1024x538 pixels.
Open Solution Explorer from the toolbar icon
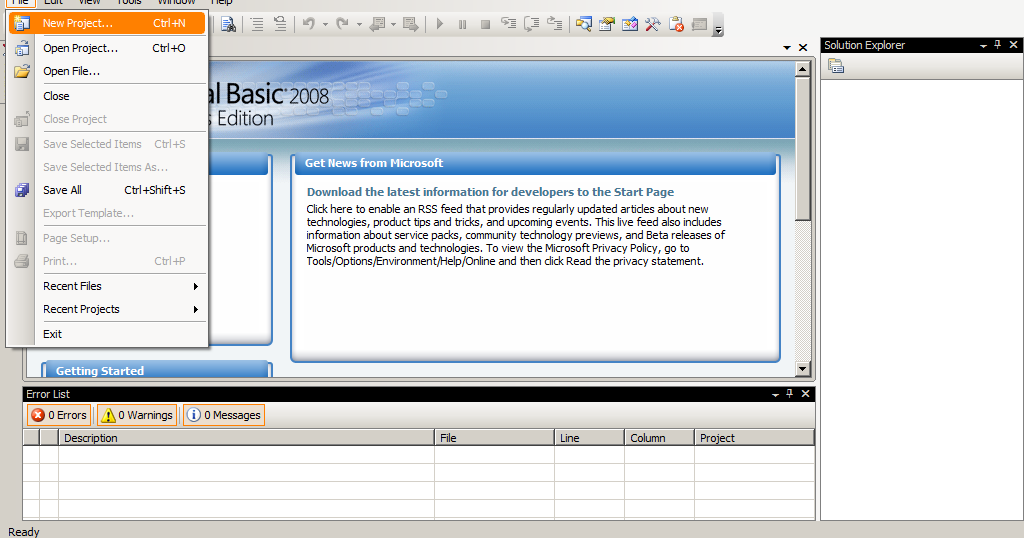pos(583,24)
